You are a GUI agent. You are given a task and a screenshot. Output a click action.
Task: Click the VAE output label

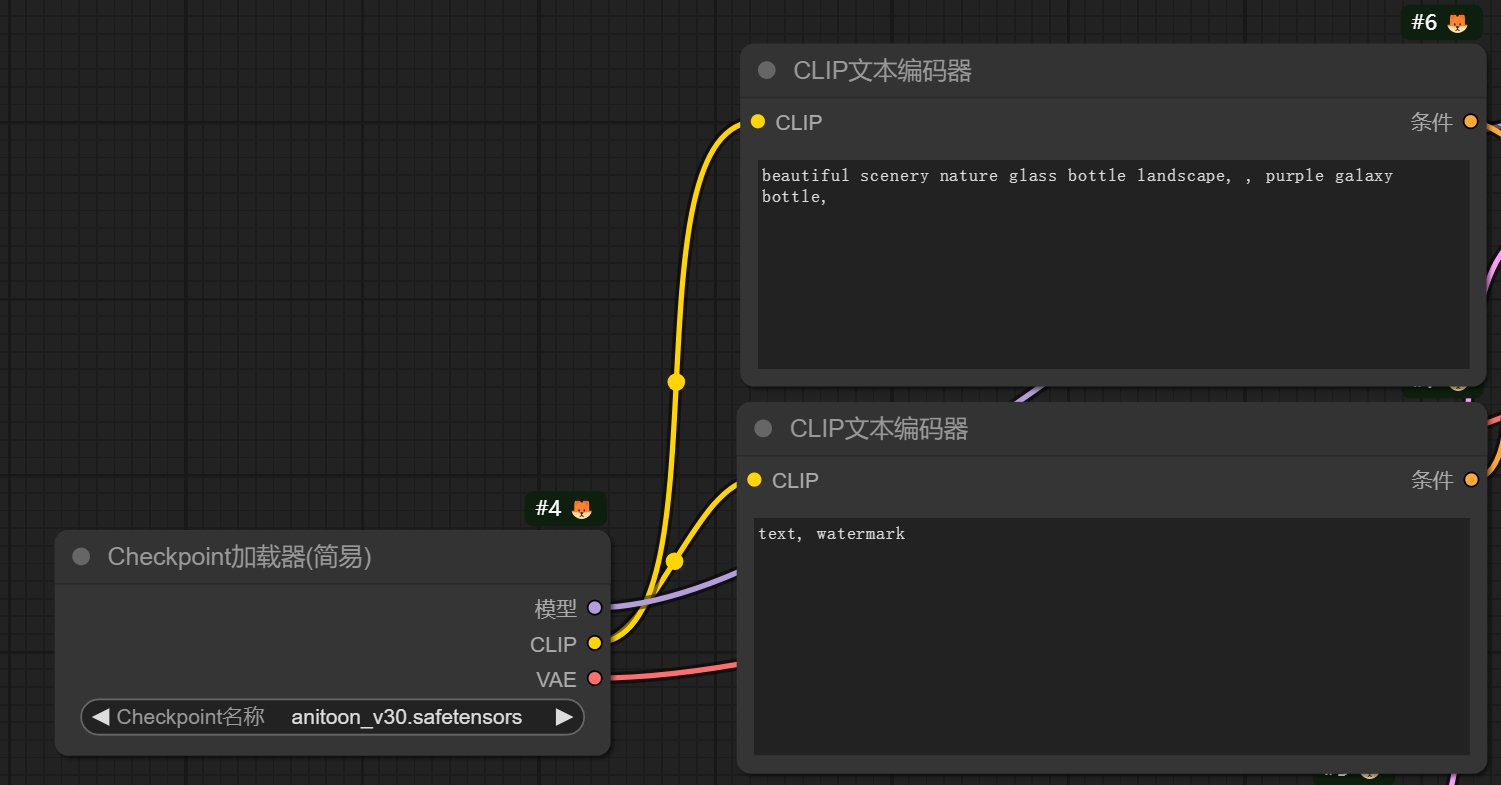pos(556,680)
